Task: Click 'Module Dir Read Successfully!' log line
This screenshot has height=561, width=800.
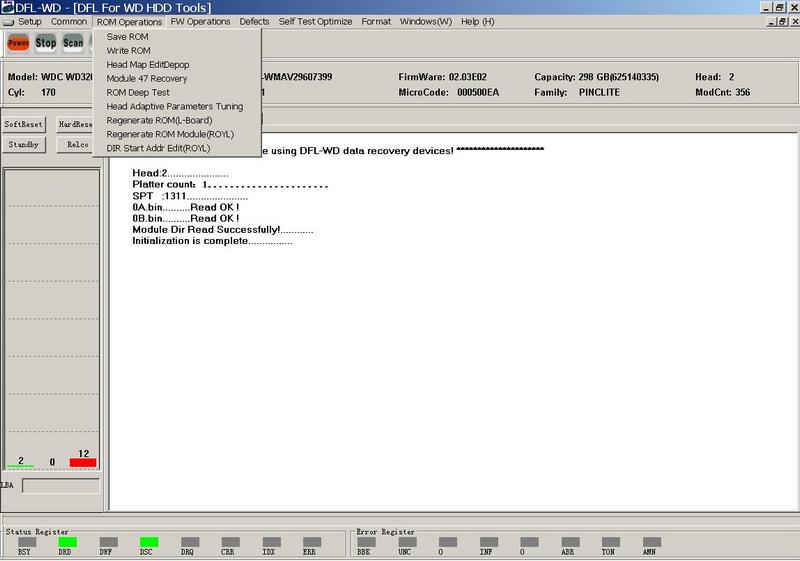Action: point(222,230)
